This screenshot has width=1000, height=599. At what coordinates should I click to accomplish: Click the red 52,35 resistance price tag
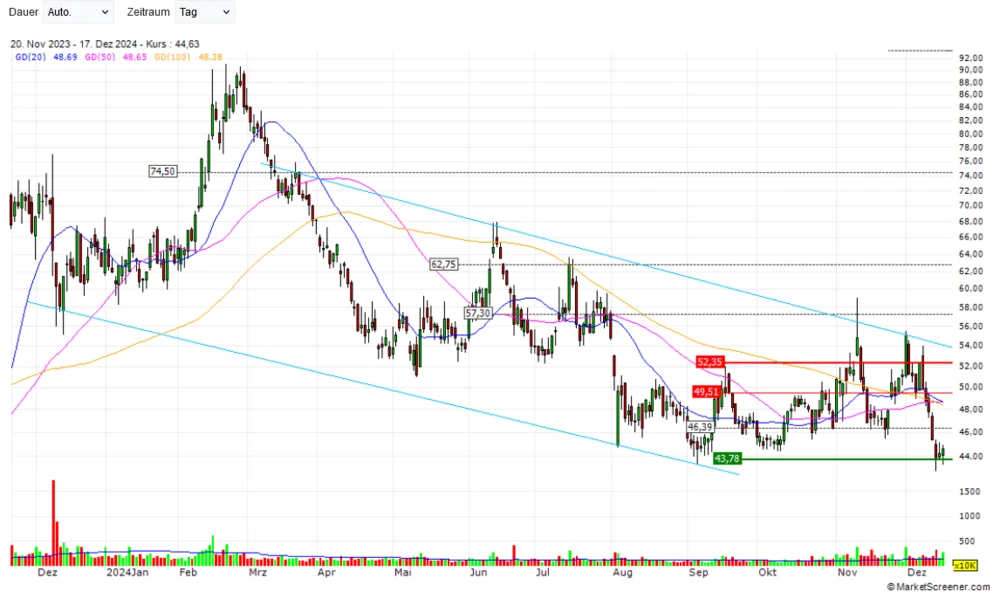coord(709,362)
